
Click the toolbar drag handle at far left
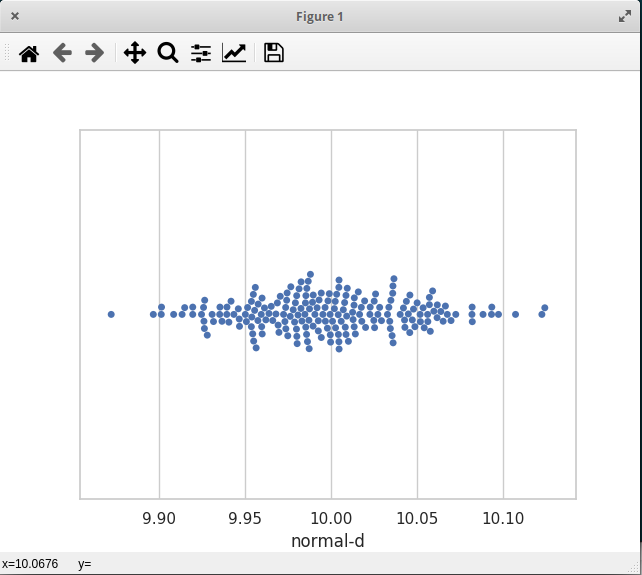click(7, 53)
